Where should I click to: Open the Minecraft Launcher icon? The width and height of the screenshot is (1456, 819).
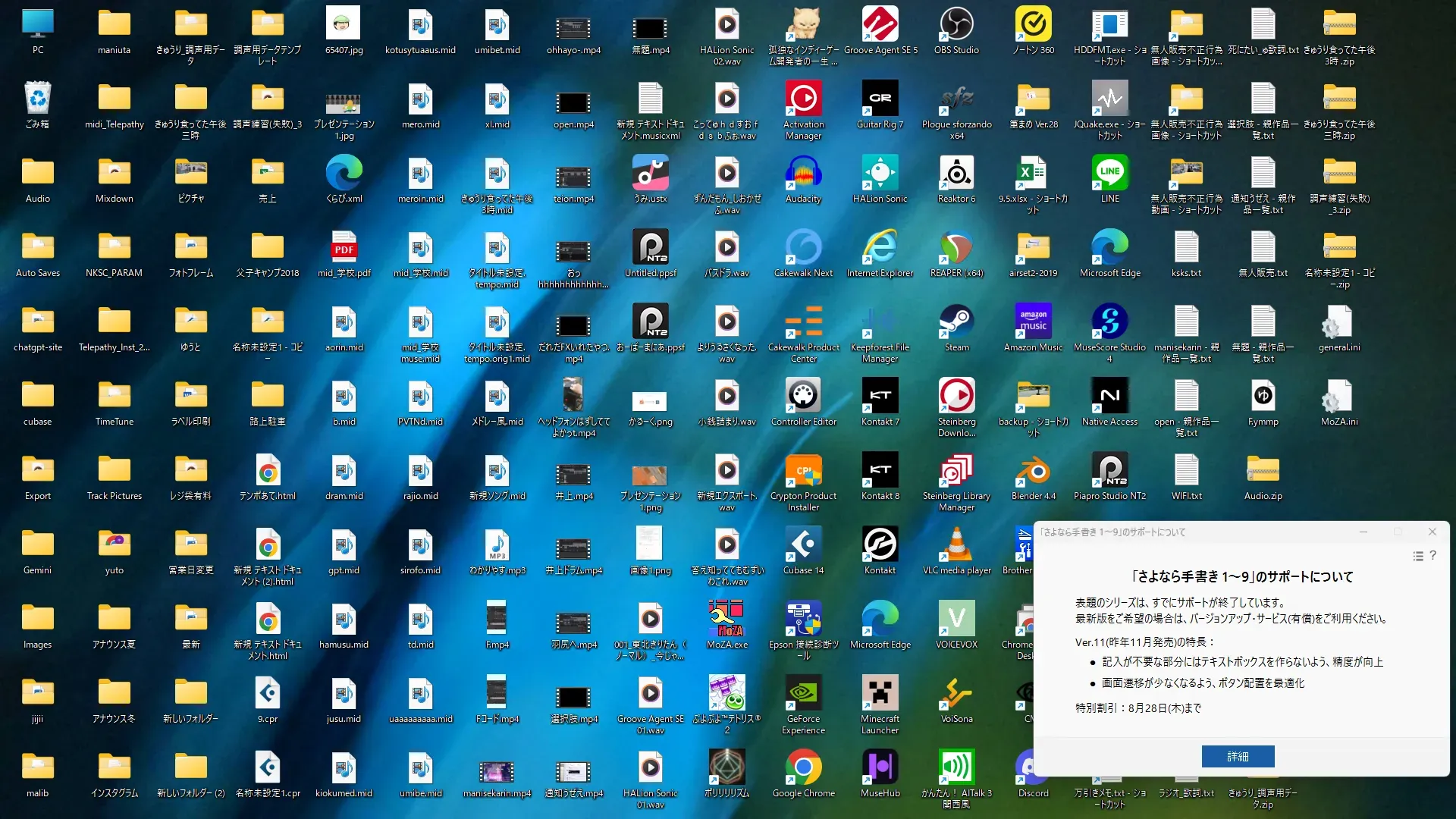coord(880,694)
